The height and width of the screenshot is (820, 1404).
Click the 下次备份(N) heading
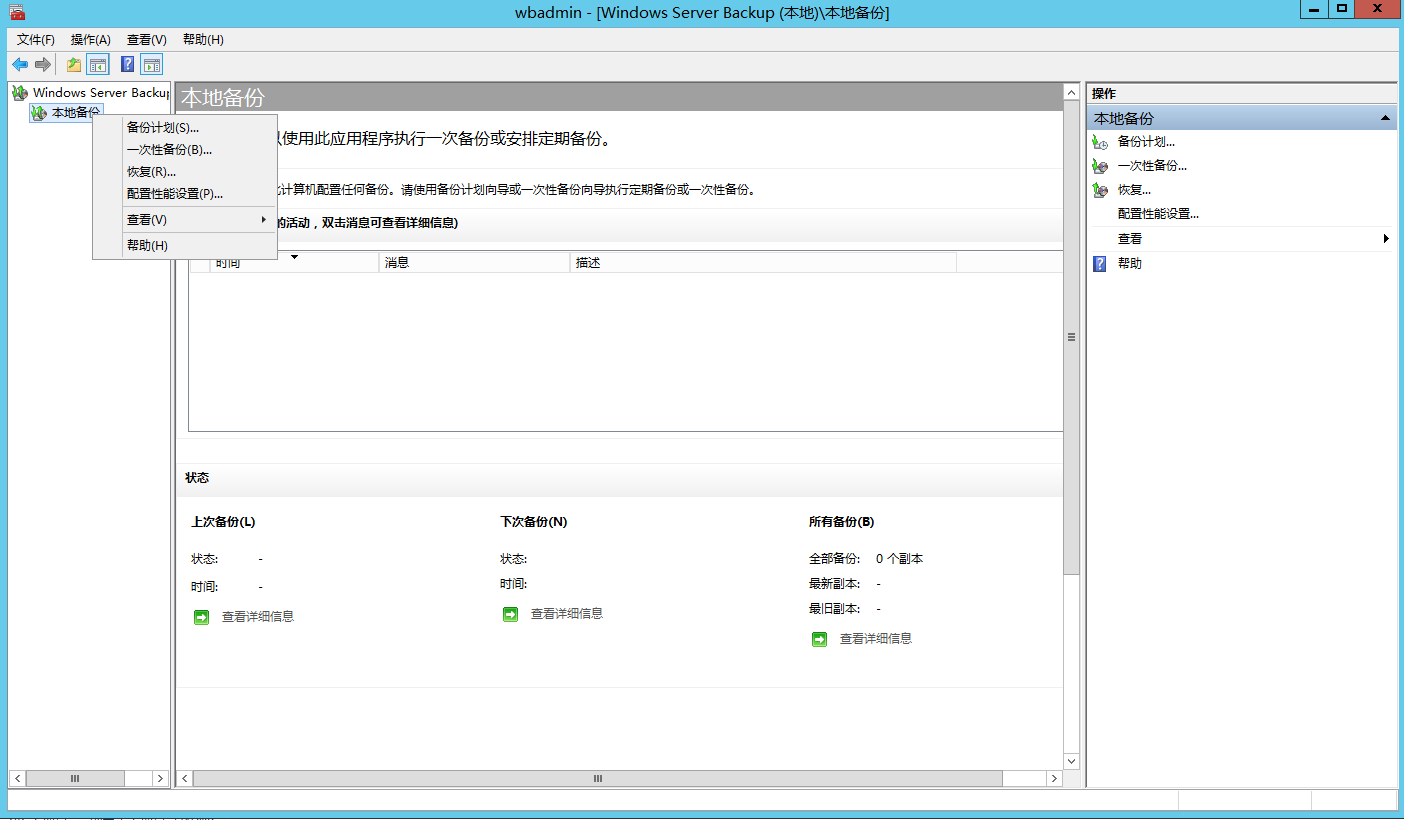tap(534, 522)
